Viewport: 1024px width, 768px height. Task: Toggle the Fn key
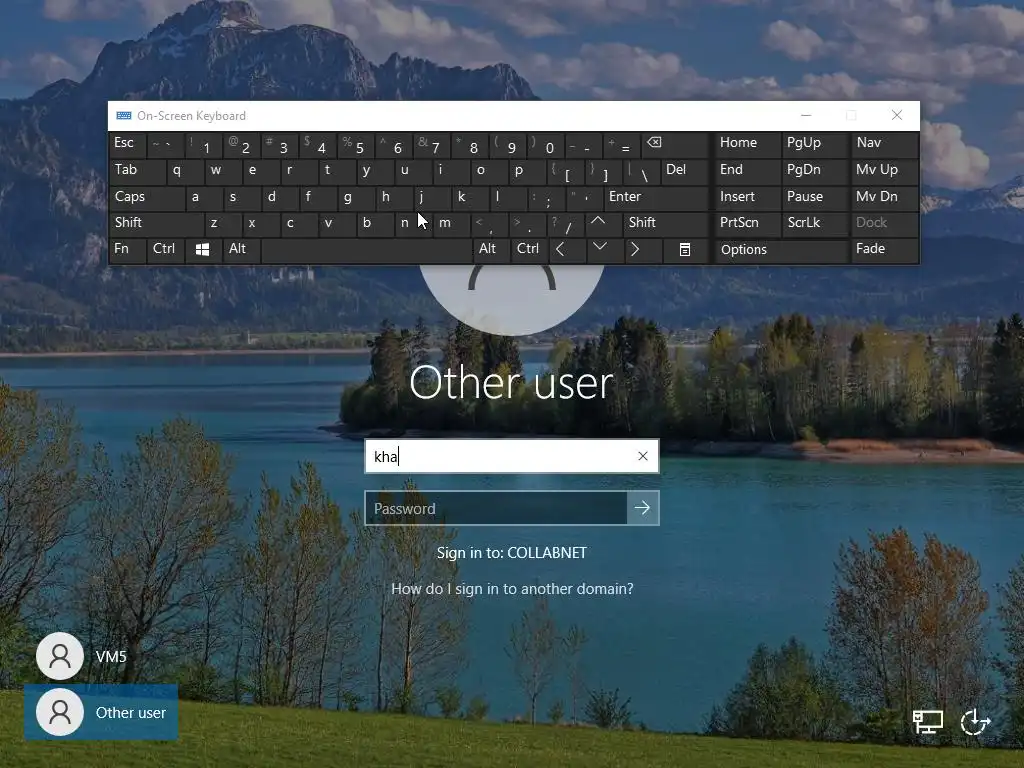point(127,250)
